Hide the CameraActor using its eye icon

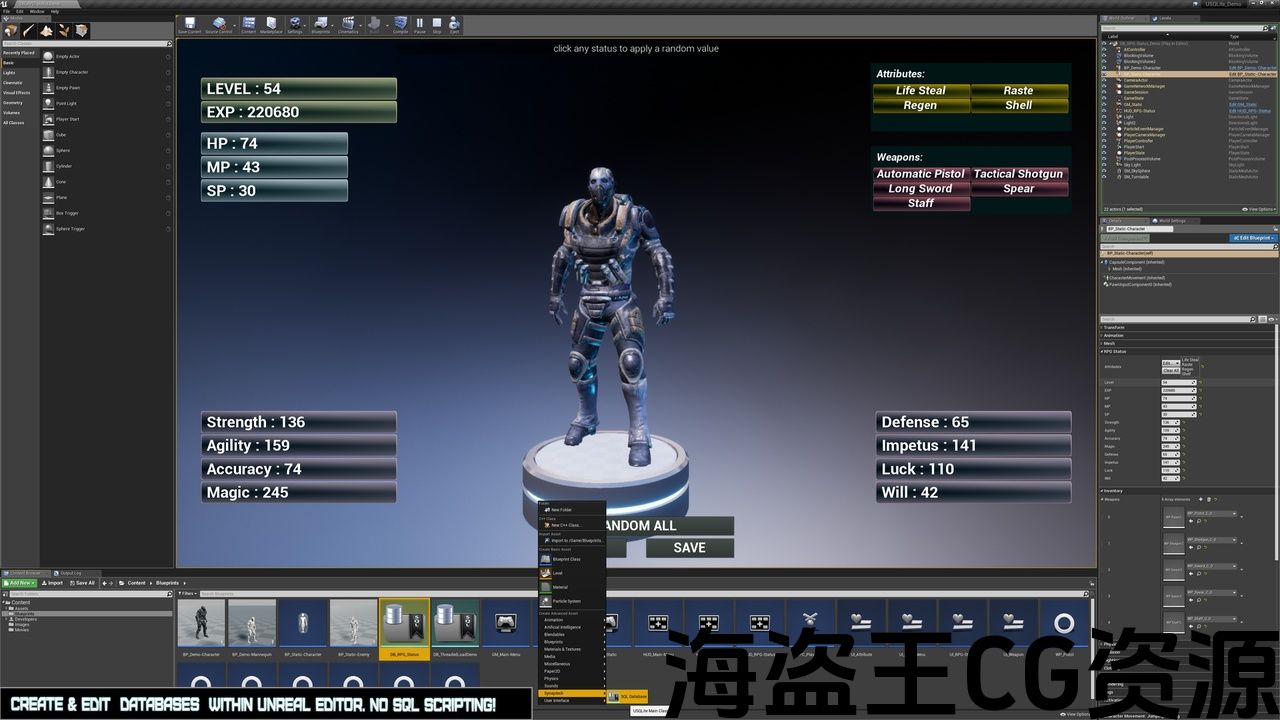click(x=1104, y=80)
